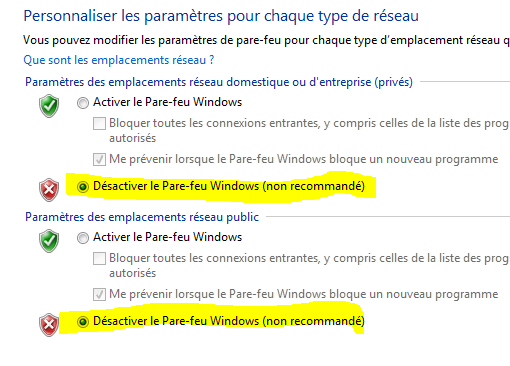Click the green shield icon under private network settings
The height and width of the screenshot is (366, 510).
(49, 106)
